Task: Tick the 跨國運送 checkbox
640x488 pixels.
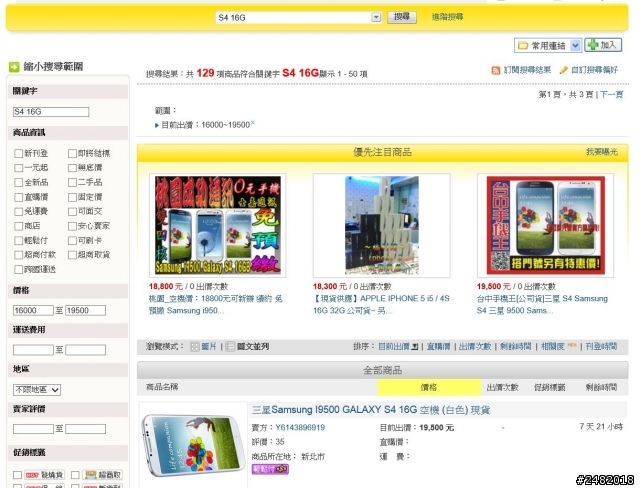Action: (18, 269)
